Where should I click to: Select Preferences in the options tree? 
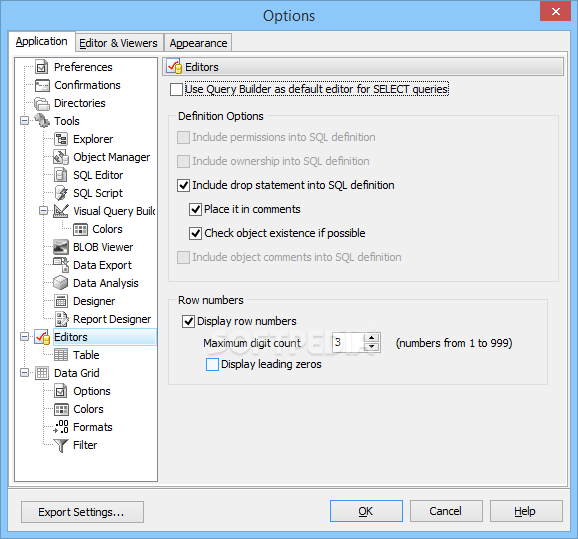[83, 67]
